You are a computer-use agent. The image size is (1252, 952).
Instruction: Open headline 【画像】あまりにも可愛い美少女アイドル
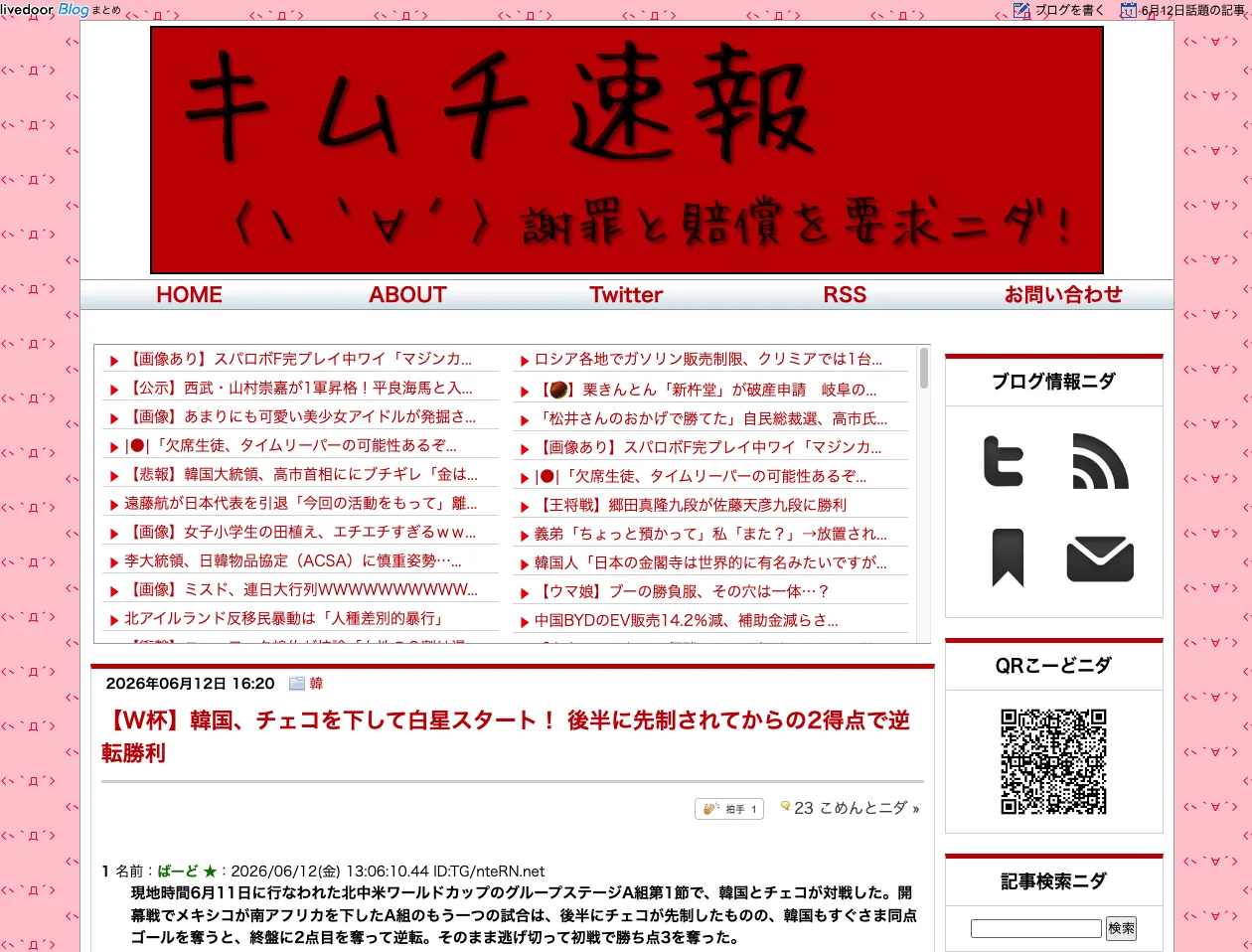[x=302, y=417]
